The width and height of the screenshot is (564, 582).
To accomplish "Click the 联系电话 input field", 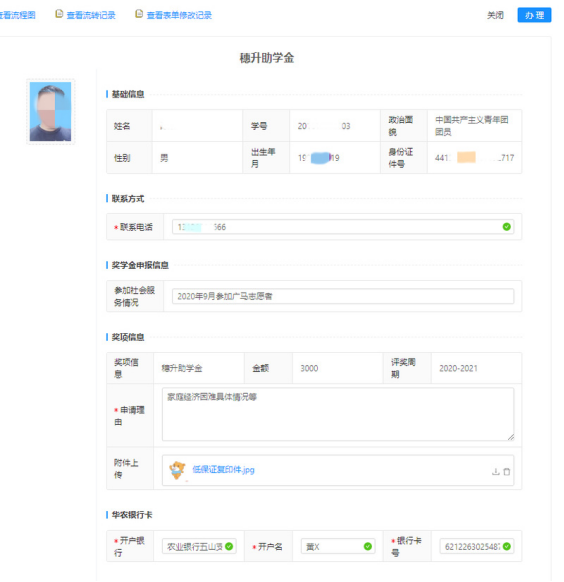I will click(x=343, y=227).
